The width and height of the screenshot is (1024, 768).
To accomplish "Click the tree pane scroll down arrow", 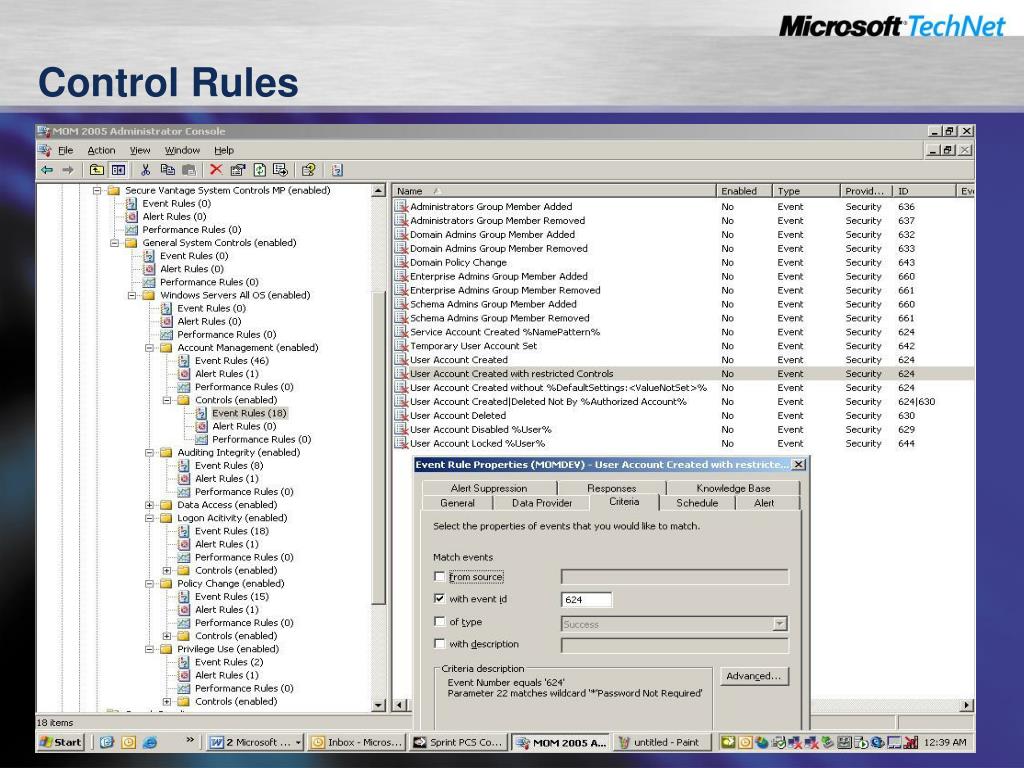I will click(378, 705).
